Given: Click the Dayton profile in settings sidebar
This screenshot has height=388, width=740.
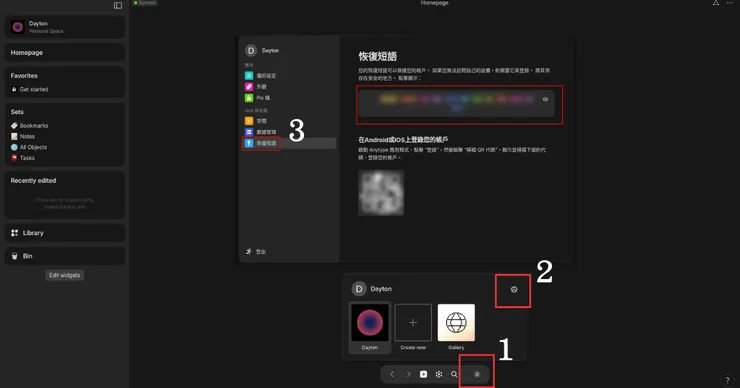Looking at the screenshot, I should pyautogui.click(x=262, y=51).
